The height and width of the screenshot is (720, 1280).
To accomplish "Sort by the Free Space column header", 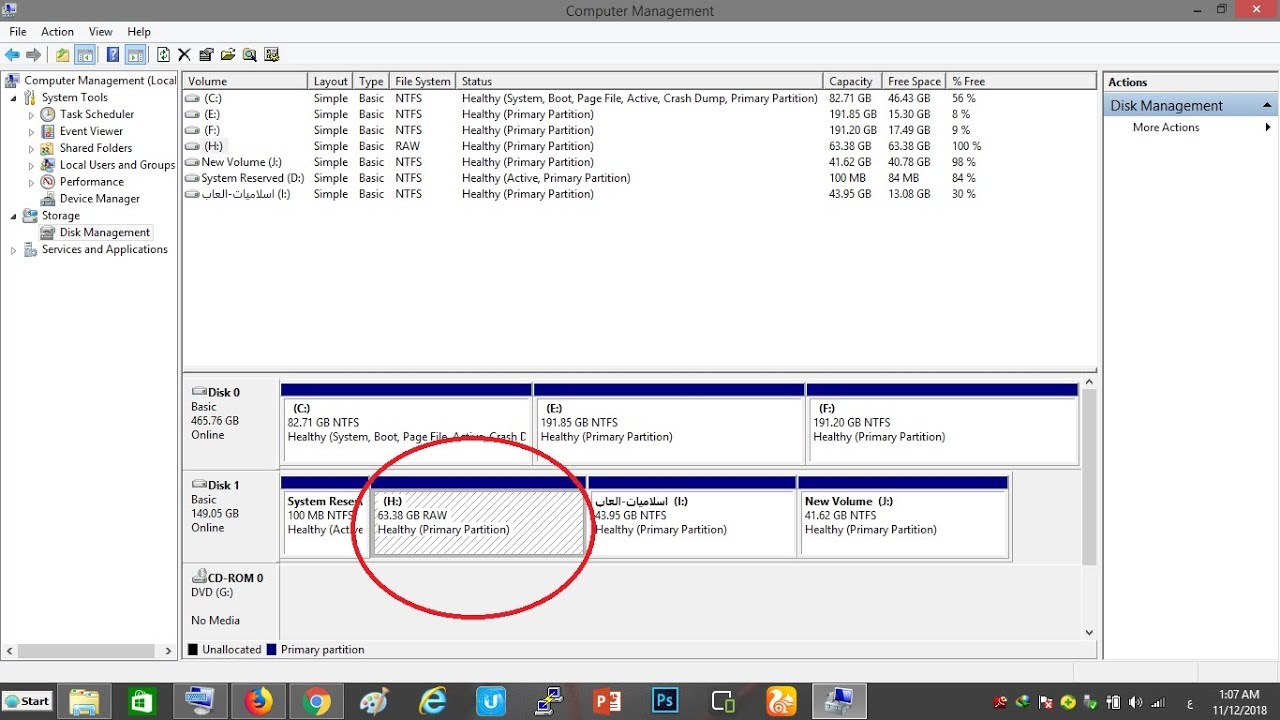I will 914,81.
